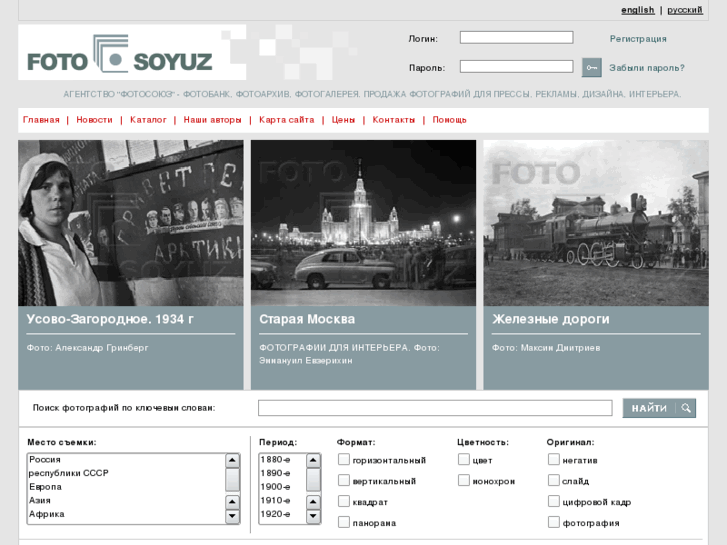Select Россия in the location list

126,460
